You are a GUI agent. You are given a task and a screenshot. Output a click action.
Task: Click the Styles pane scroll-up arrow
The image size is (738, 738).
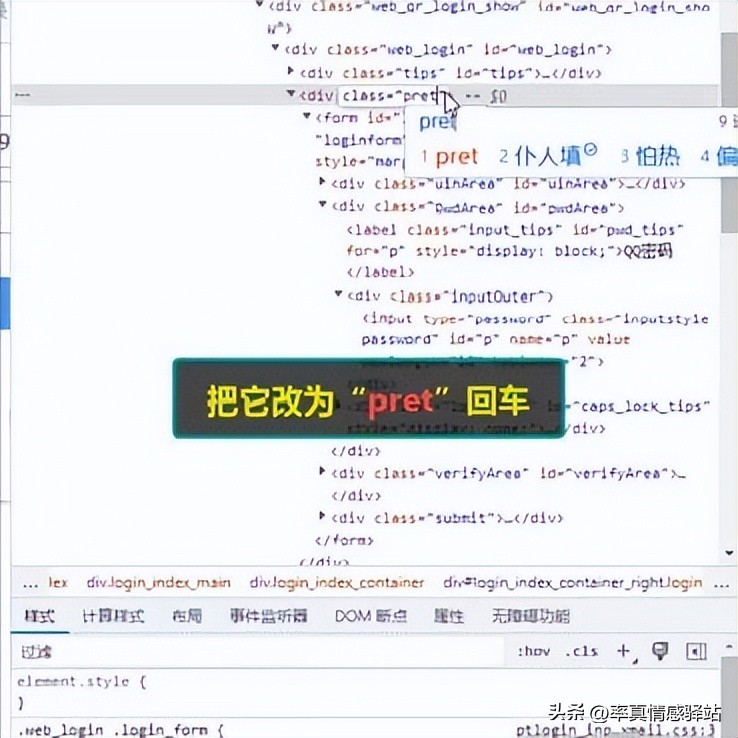tap(729, 648)
